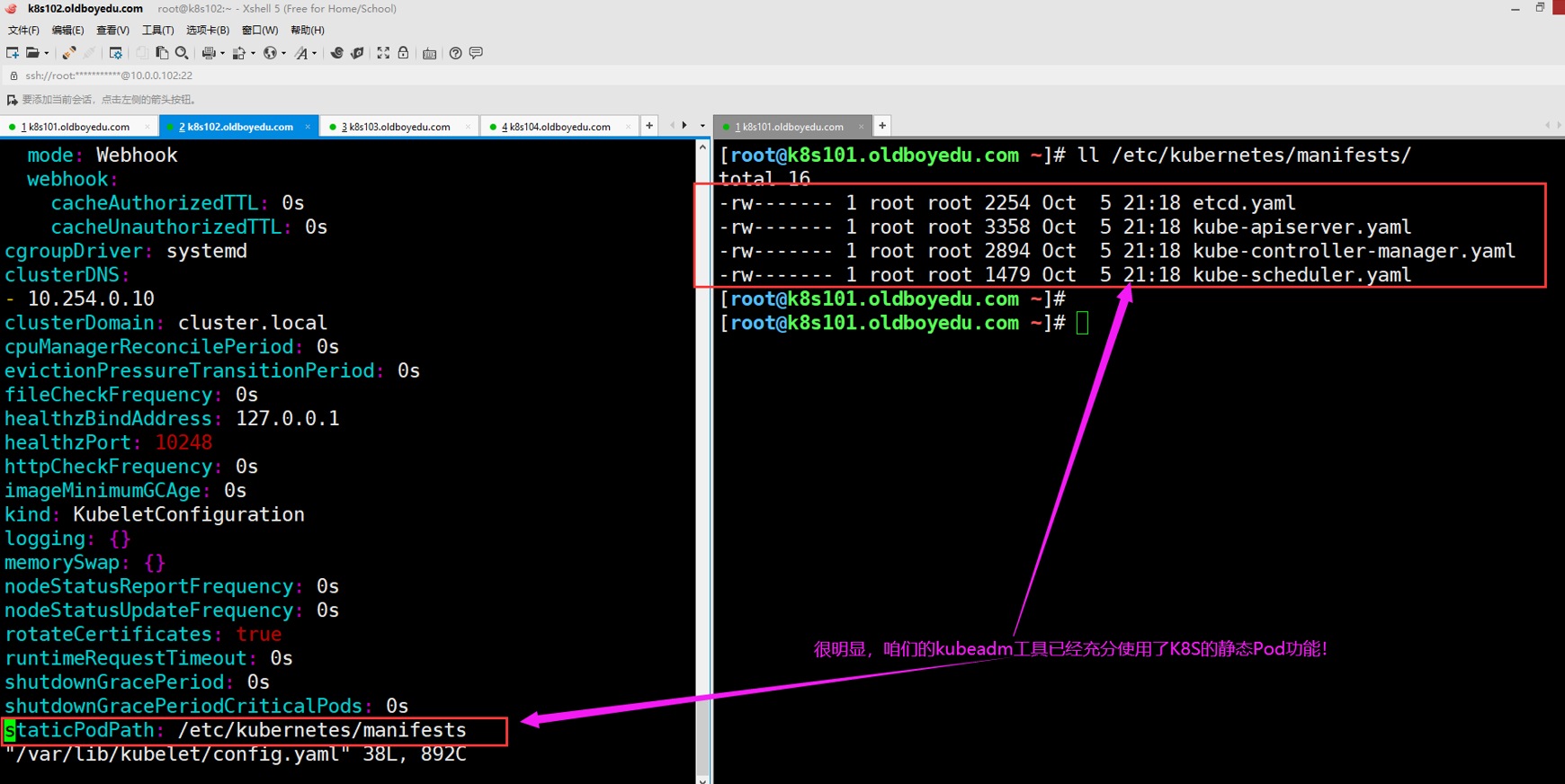The width and height of the screenshot is (1565, 784).
Task: Click the Paste clipboard icon in toolbar
Action: point(162,53)
